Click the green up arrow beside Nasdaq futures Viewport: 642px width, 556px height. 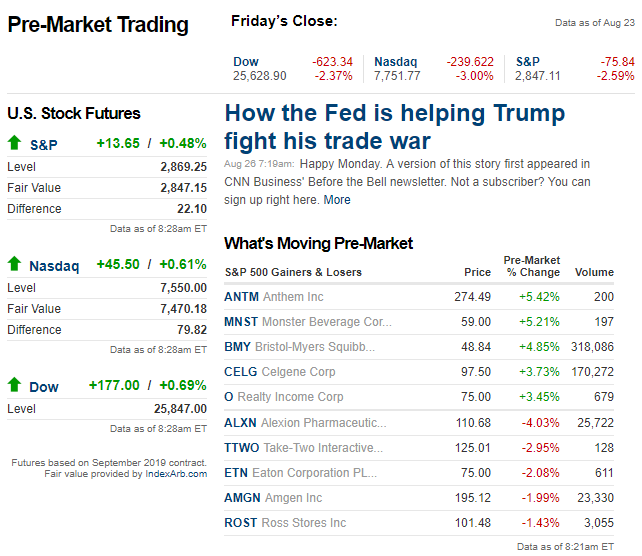(15, 264)
